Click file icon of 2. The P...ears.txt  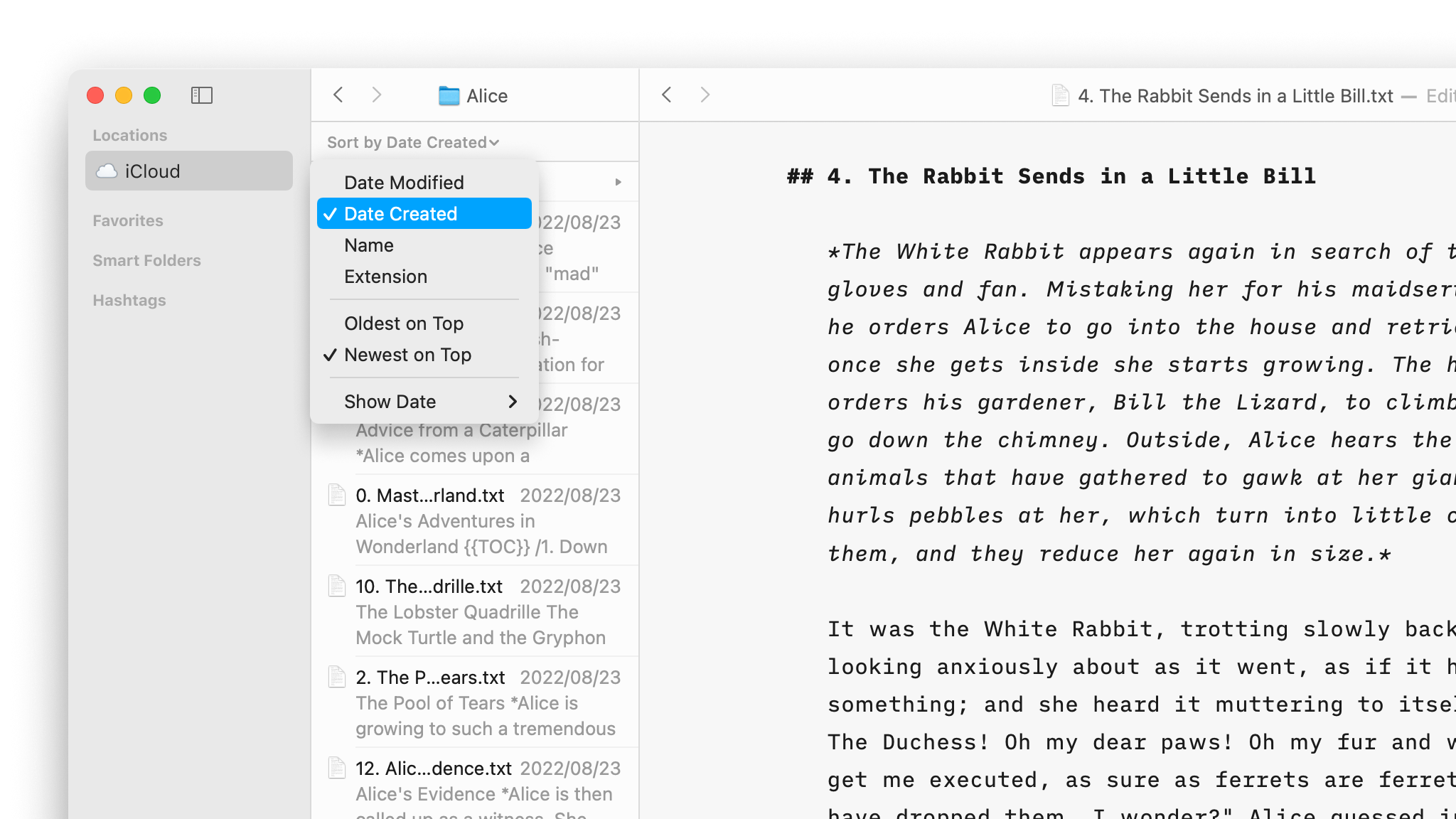coord(337,677)
